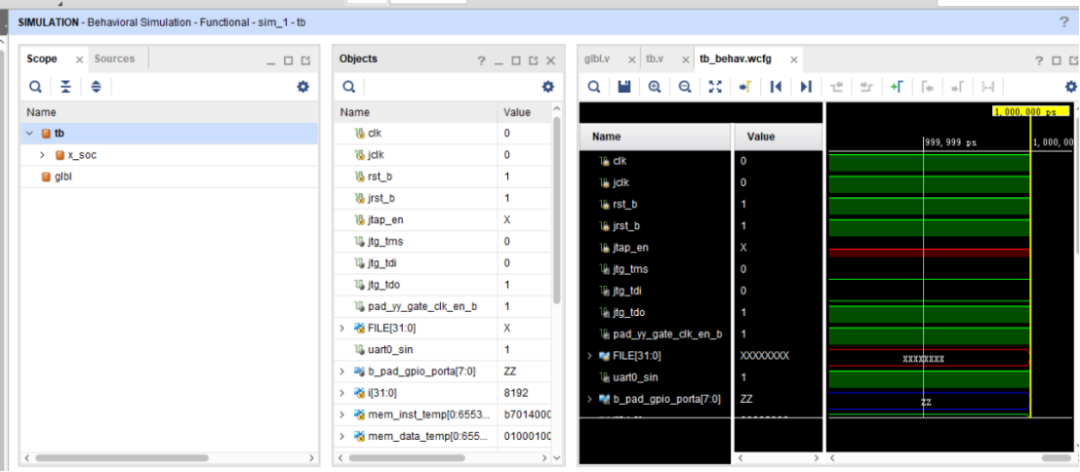Close the Scope tab
The image size is (1080, 472).
pos(79,60)
